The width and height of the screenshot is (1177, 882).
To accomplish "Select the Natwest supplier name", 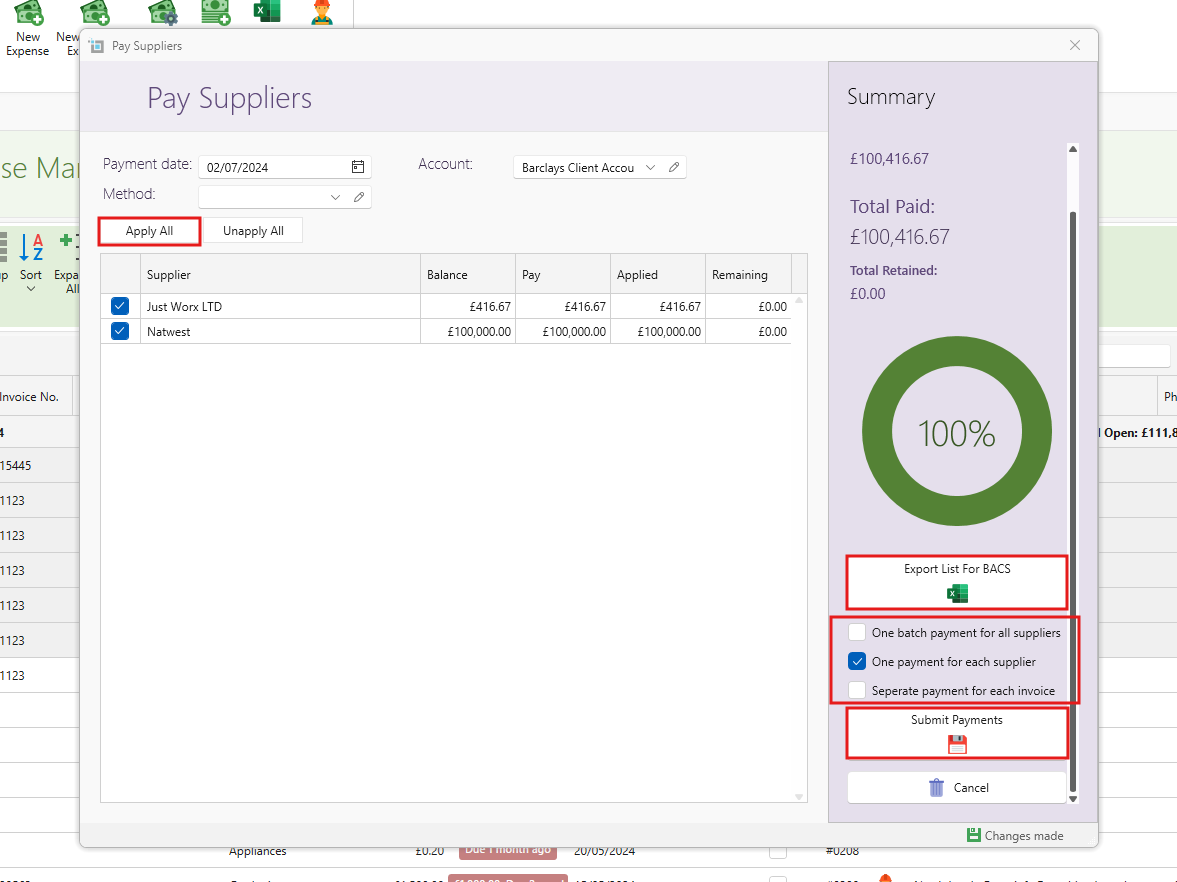I will point(169,332).
